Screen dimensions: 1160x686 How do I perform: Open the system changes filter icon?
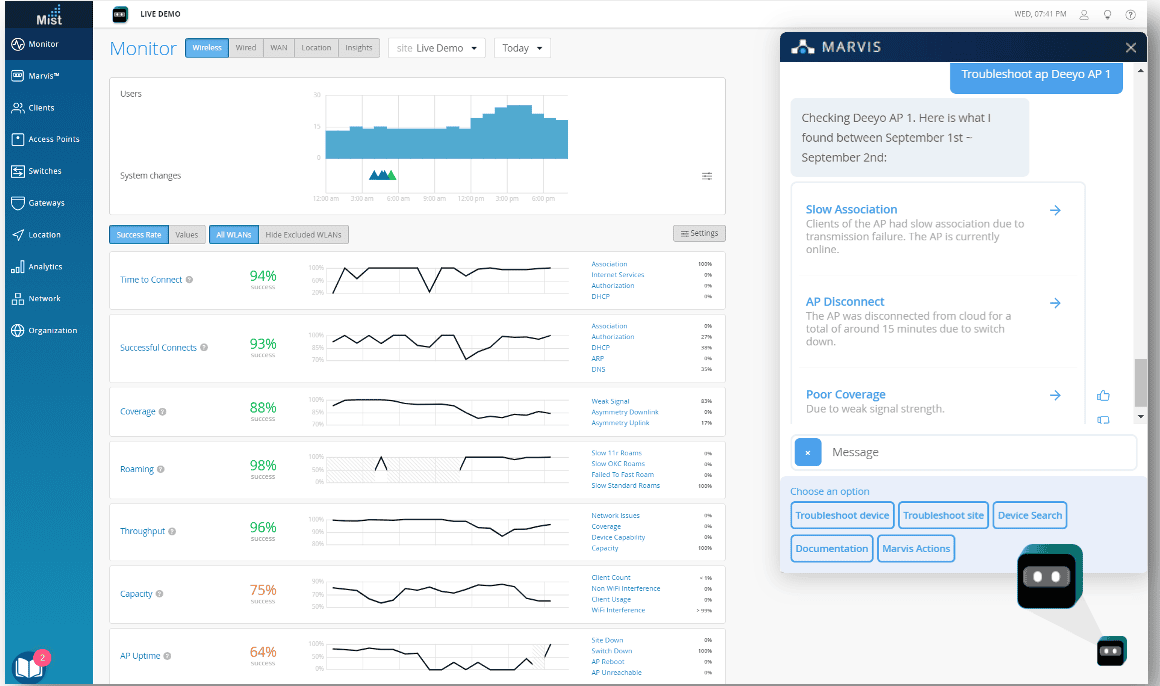click(x=707, y=176)
